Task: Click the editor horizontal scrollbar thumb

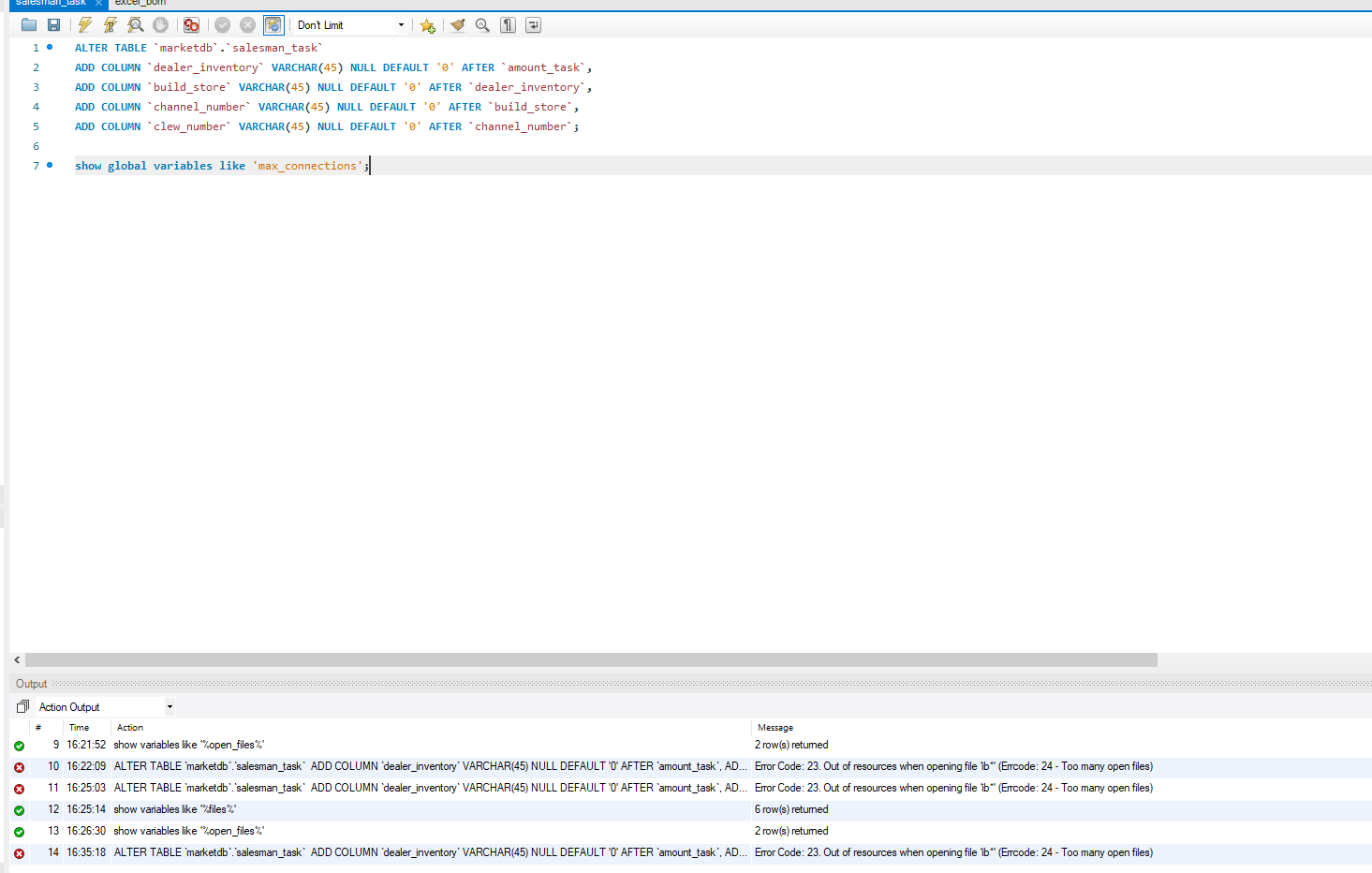Action: 591,660
